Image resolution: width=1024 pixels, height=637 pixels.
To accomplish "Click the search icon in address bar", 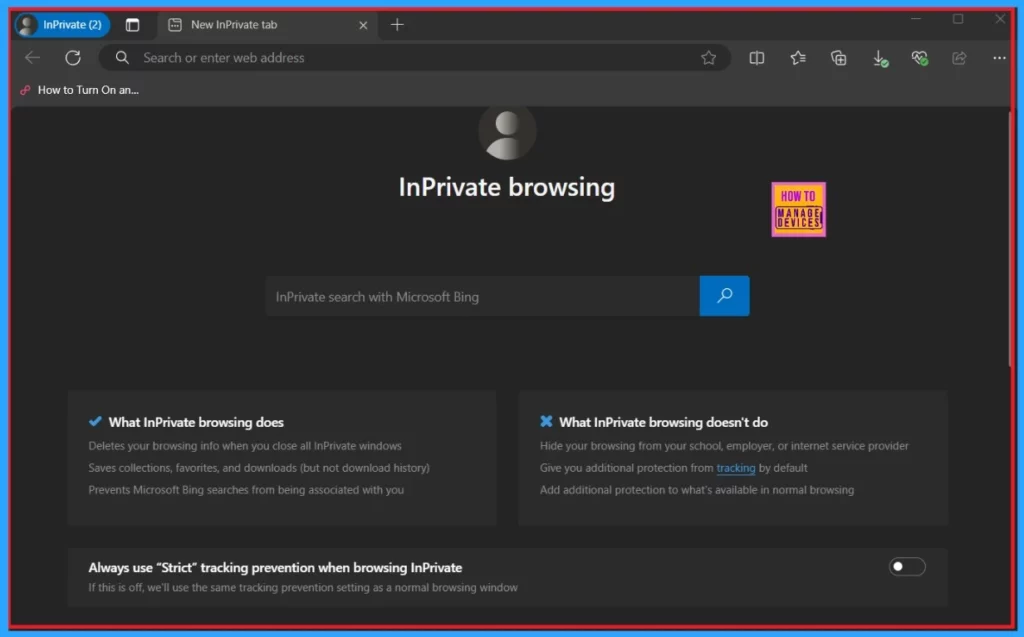I will 122,57.
